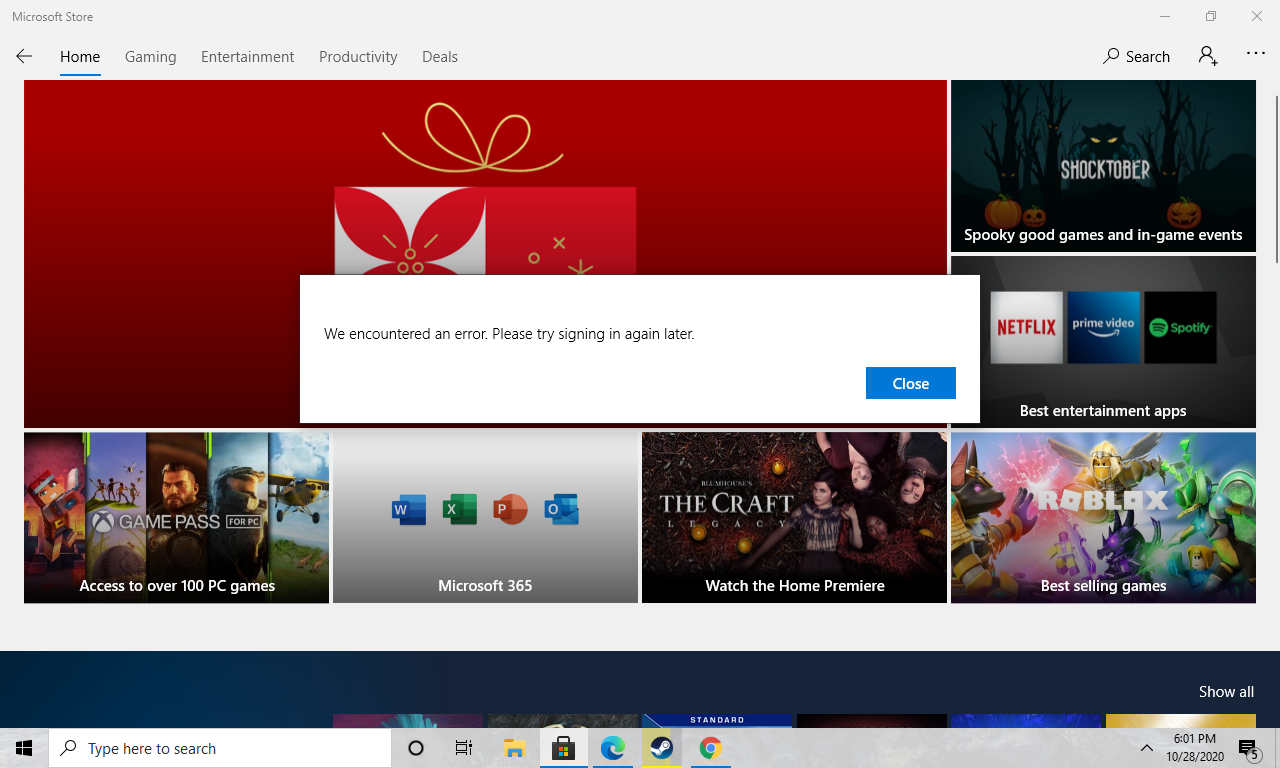Click the Type here to search box
Screen dimensions: 1280x768
coord(220,748)
